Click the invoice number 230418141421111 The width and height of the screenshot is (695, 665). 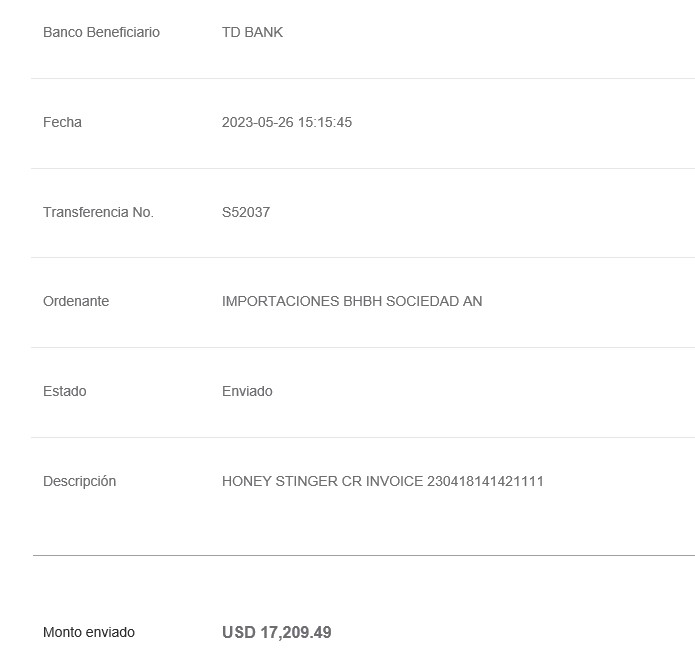click(485, 481)
